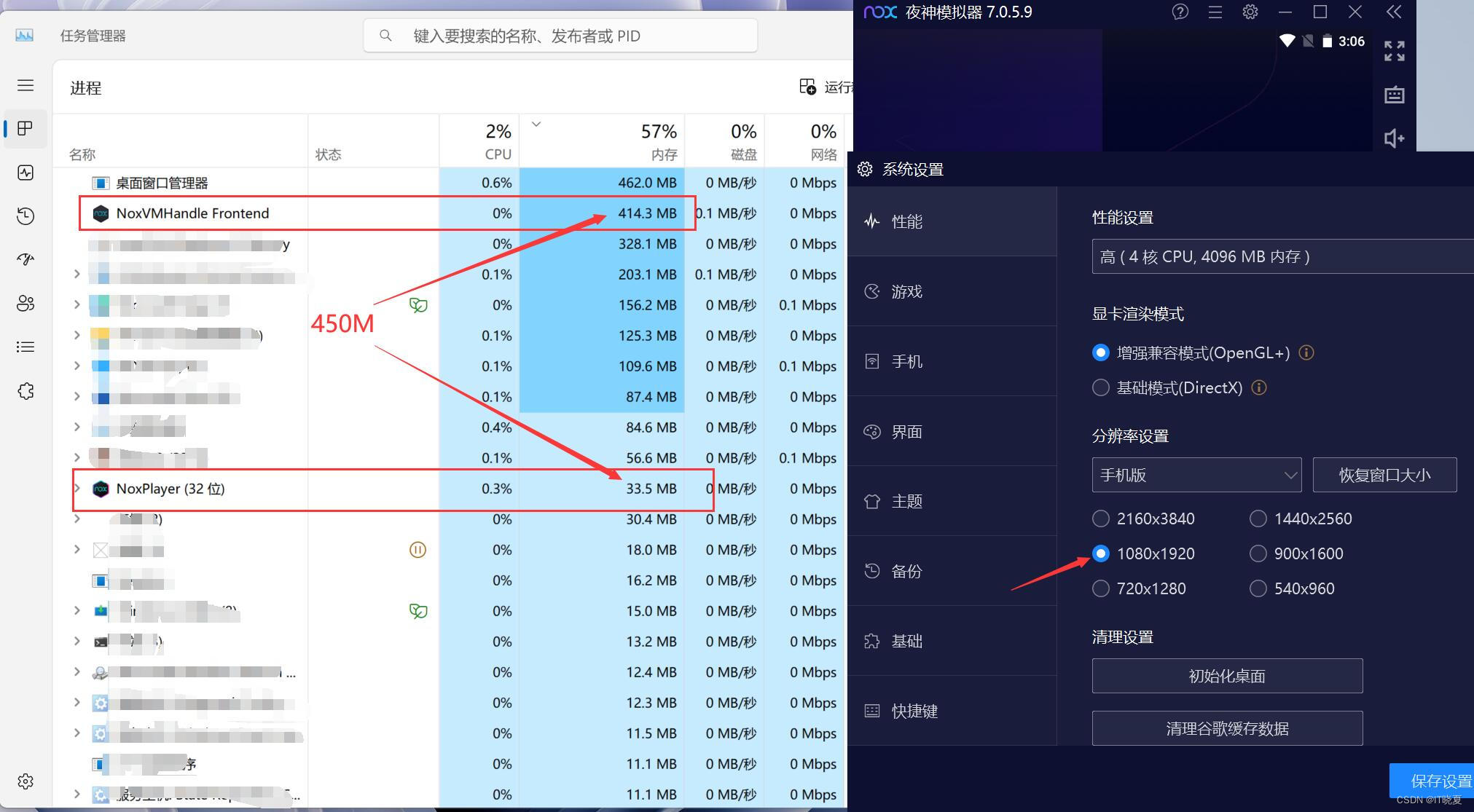Open Nox settings gear in title bar
1474x812 pixels.
[1250, 12]
